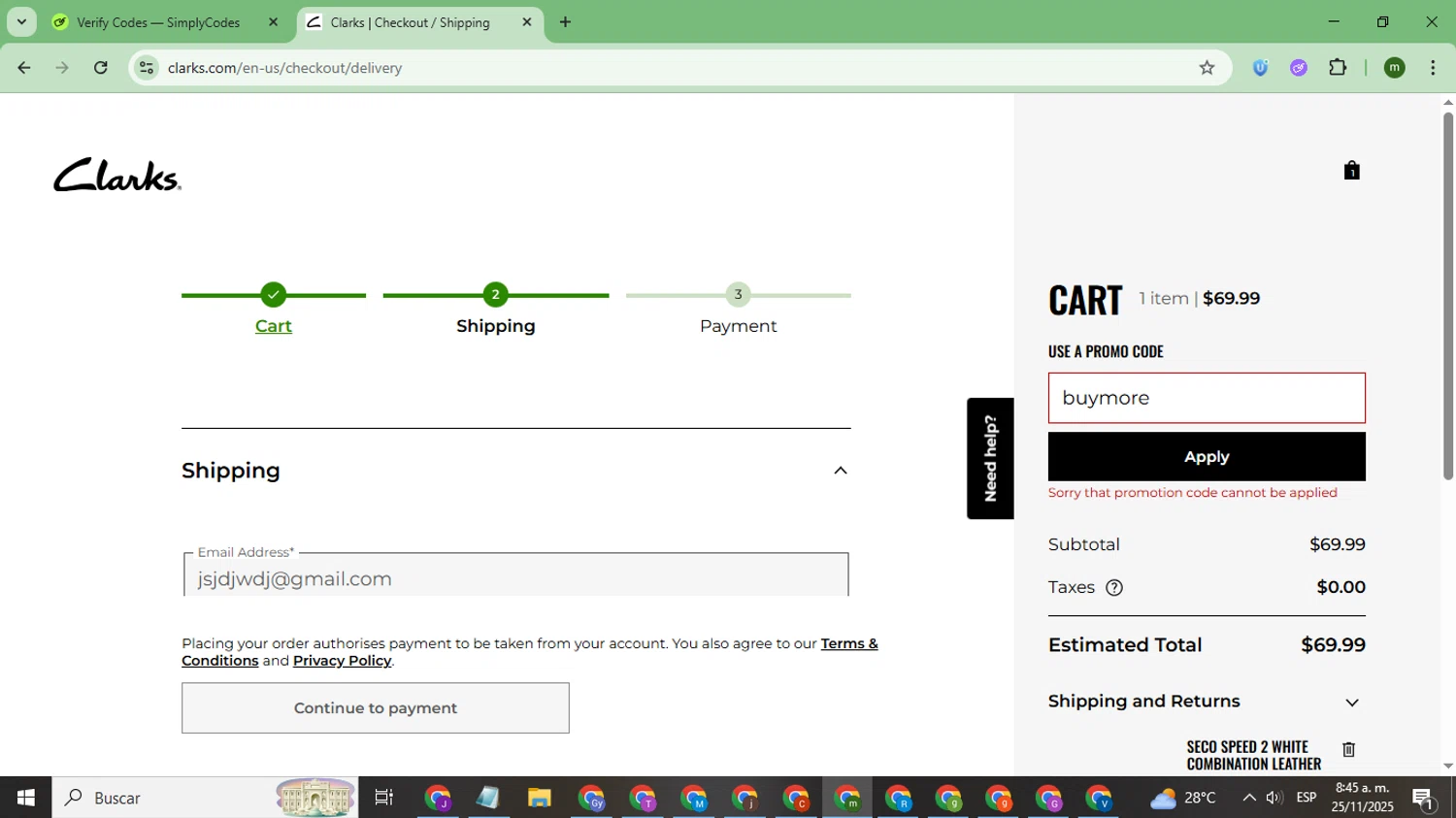Click the page vertical scrollbar

[x=1448, y=296]
